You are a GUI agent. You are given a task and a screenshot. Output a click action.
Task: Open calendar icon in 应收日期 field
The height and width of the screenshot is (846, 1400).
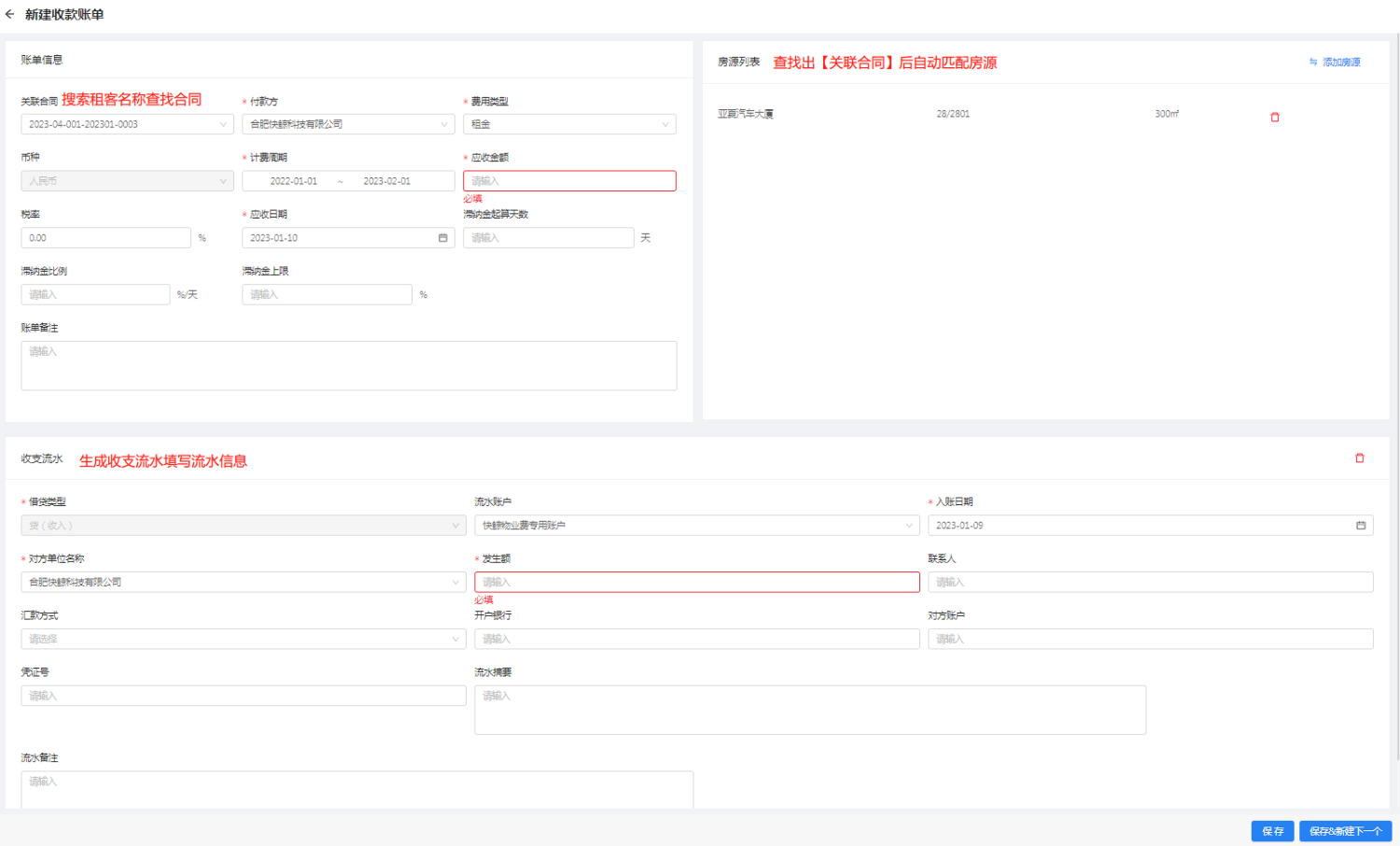(442, 238)
